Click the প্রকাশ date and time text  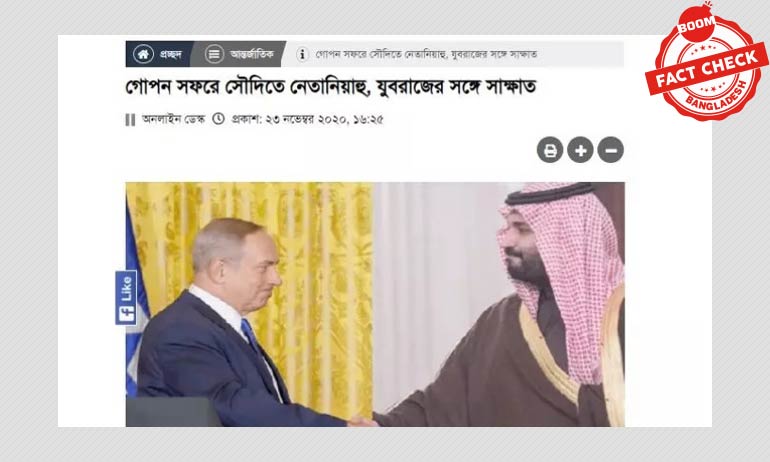[307, 119]
